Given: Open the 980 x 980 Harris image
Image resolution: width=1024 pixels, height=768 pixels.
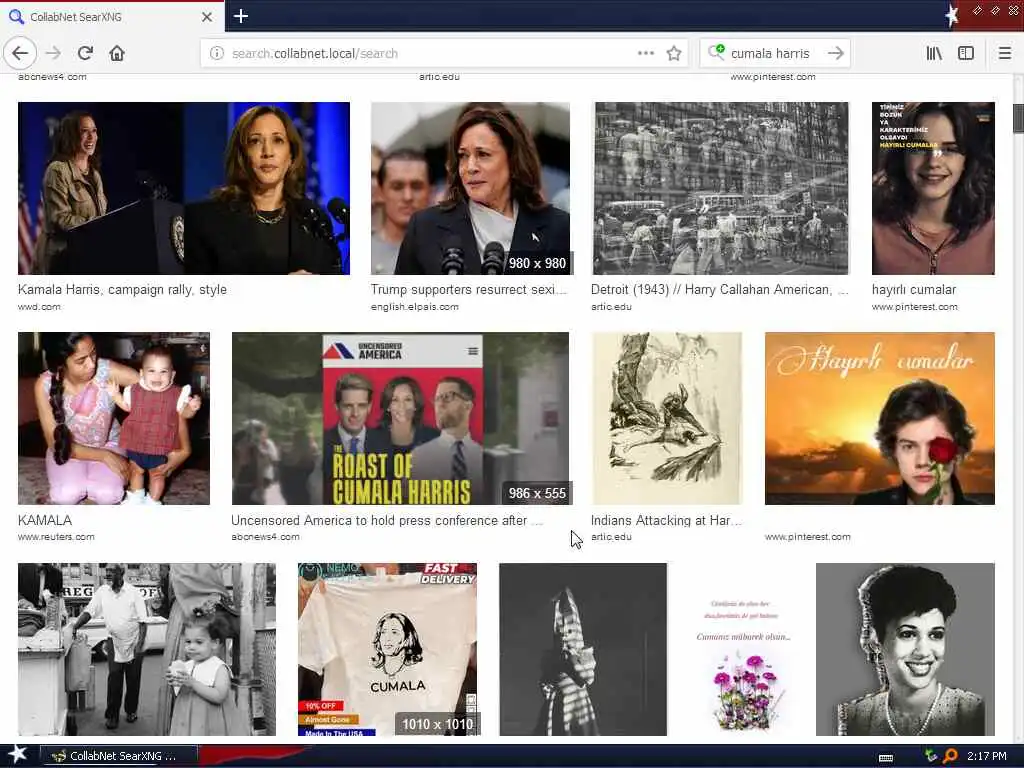Looking at the screenshot, I should (470, 188).
